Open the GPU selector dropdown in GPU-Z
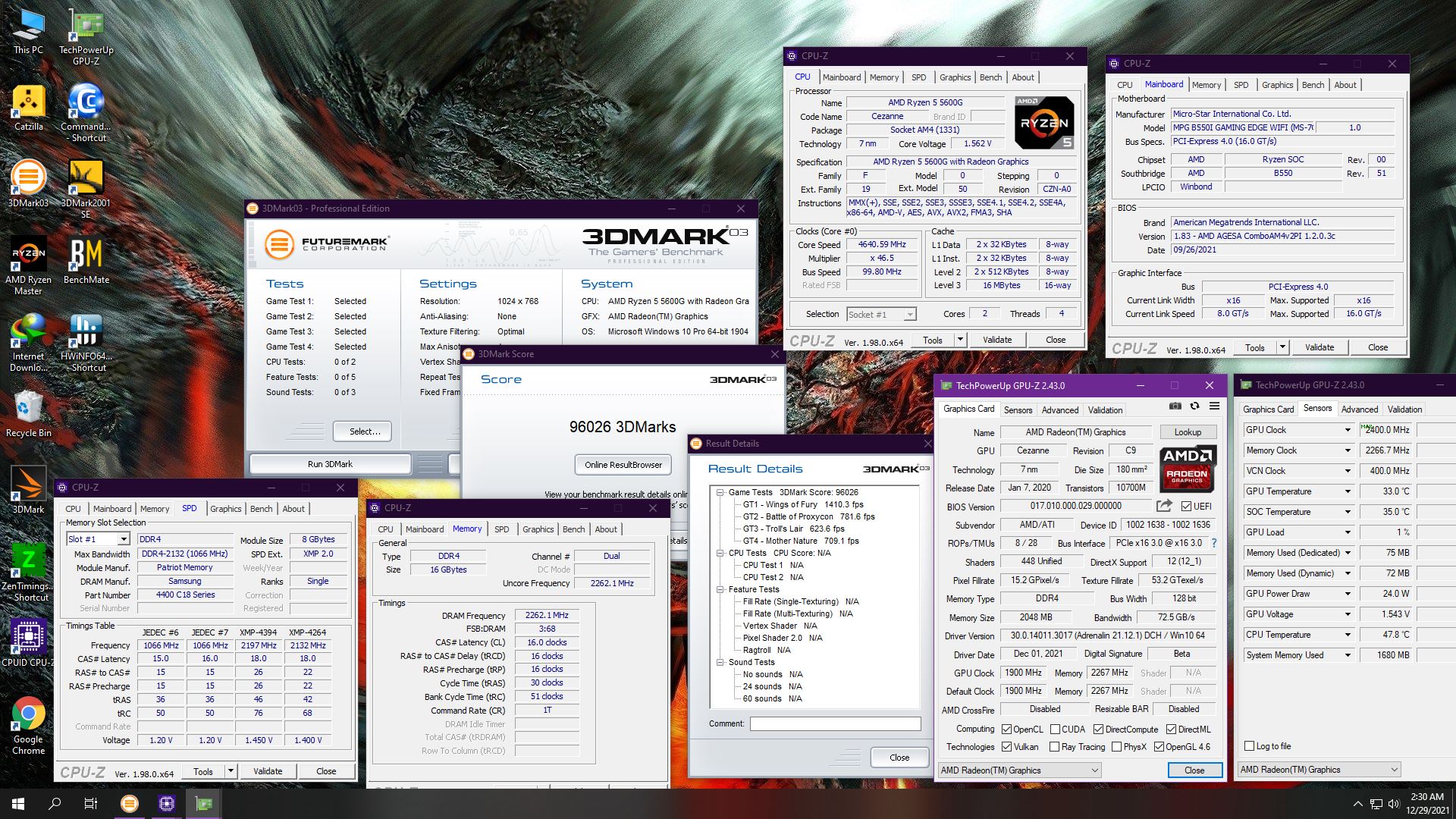 tap(1019, 770)
